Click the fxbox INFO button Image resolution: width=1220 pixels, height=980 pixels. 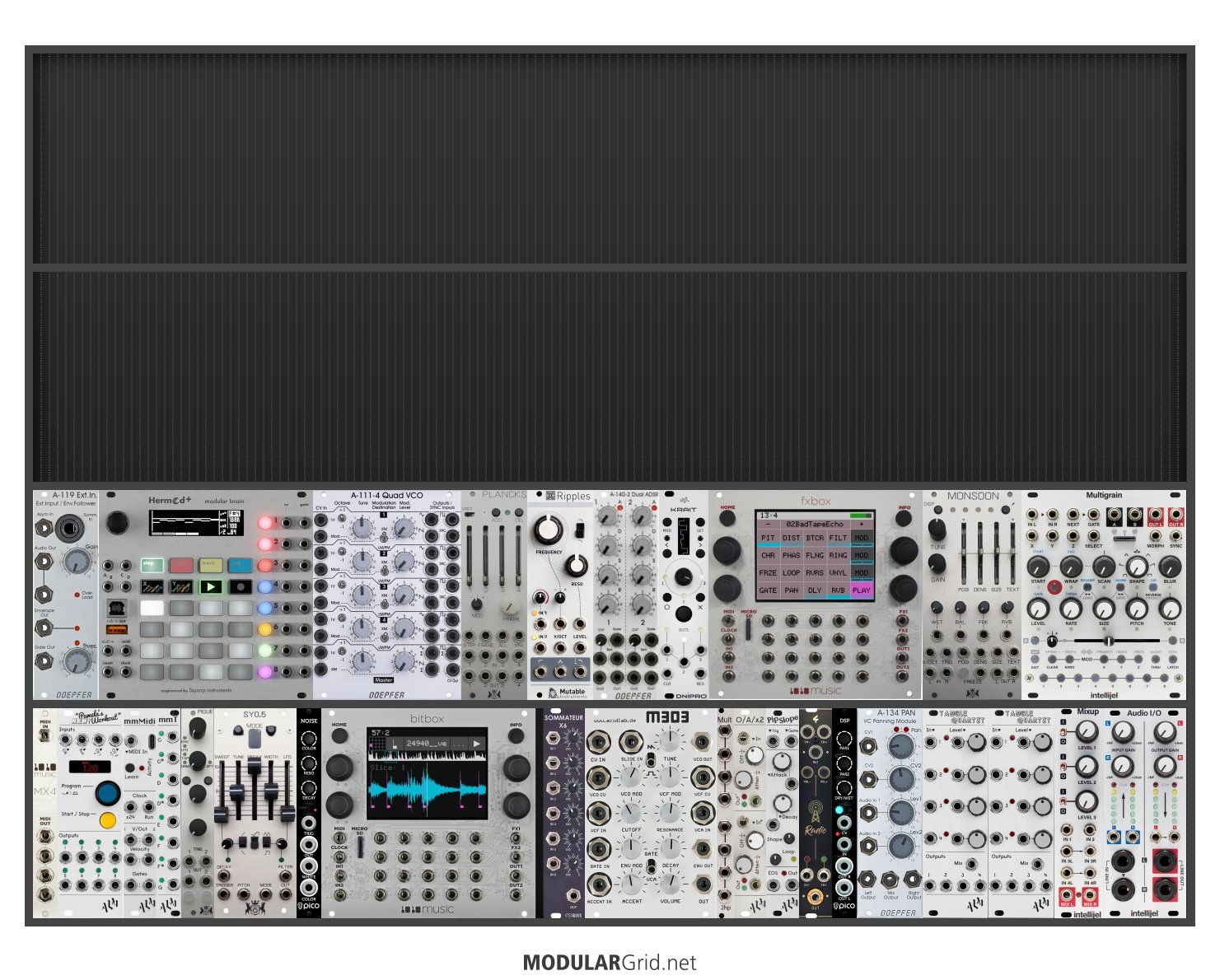(904, 518)
